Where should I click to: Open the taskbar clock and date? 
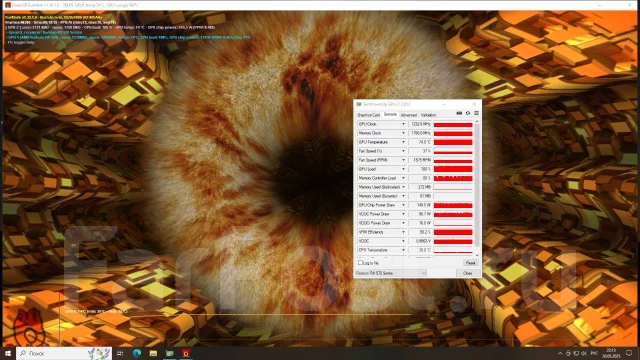611,353
